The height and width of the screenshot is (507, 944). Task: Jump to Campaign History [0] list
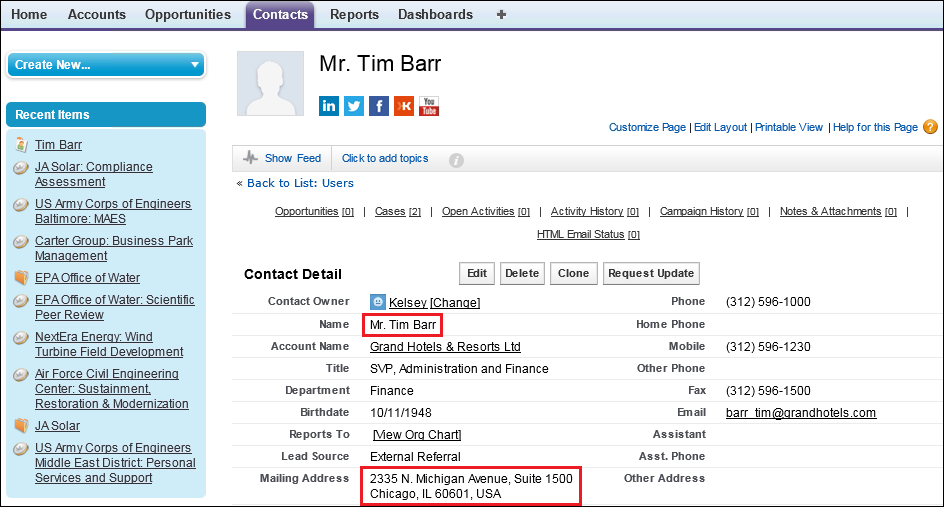709,211
